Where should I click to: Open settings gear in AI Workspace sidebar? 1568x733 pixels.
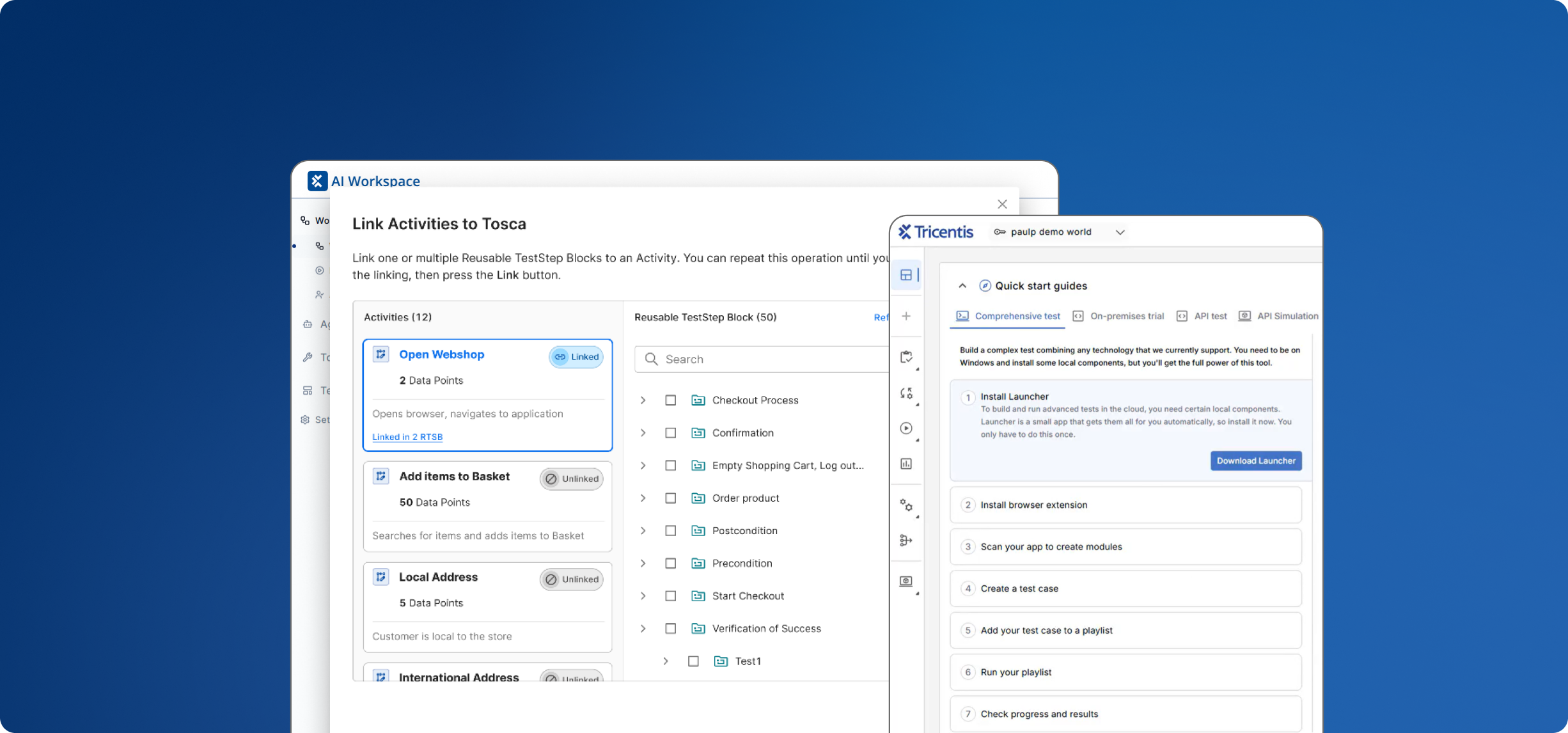(x=305, y=420)
